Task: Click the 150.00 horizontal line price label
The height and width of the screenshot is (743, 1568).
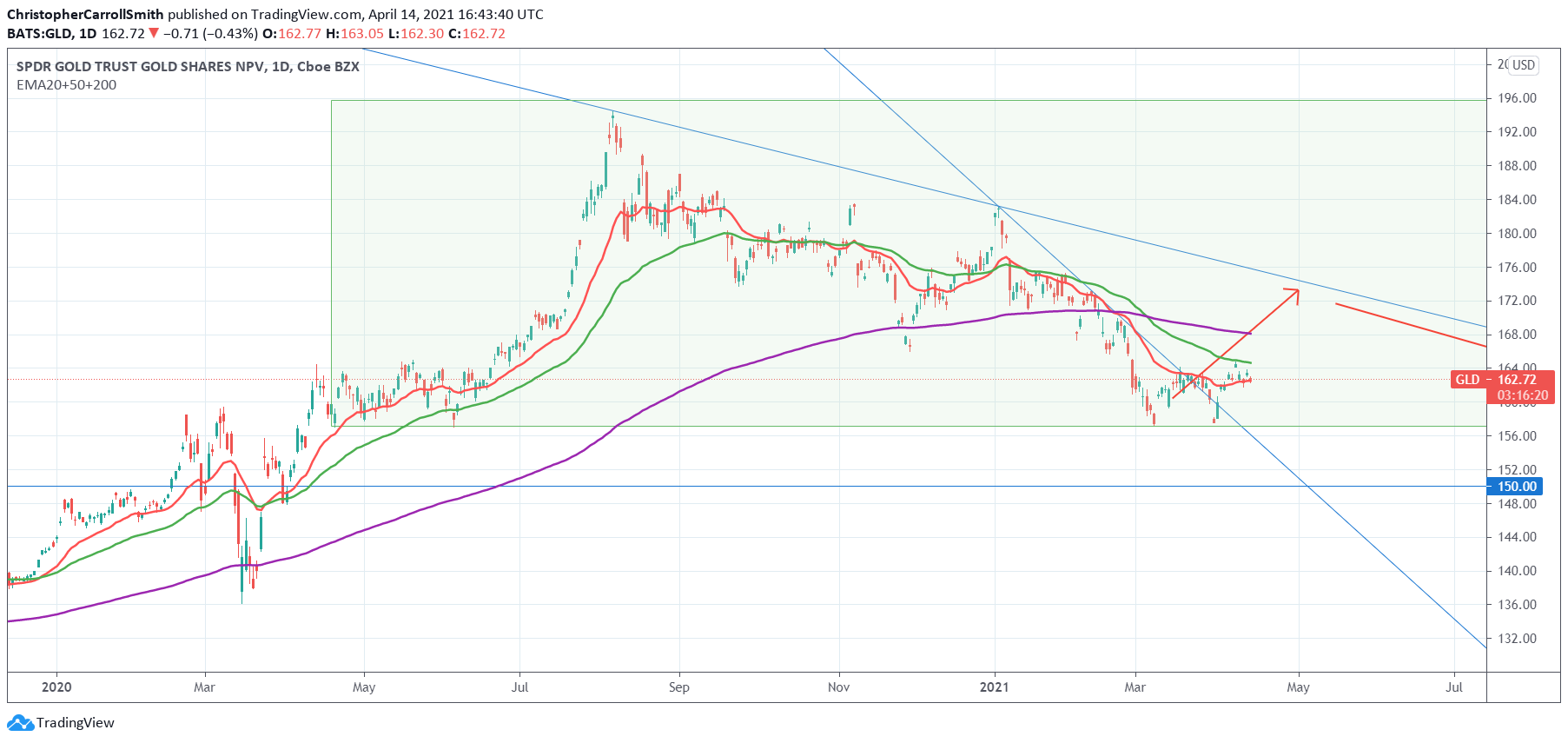Action: pyautogui.click(x=1517, y=487)
